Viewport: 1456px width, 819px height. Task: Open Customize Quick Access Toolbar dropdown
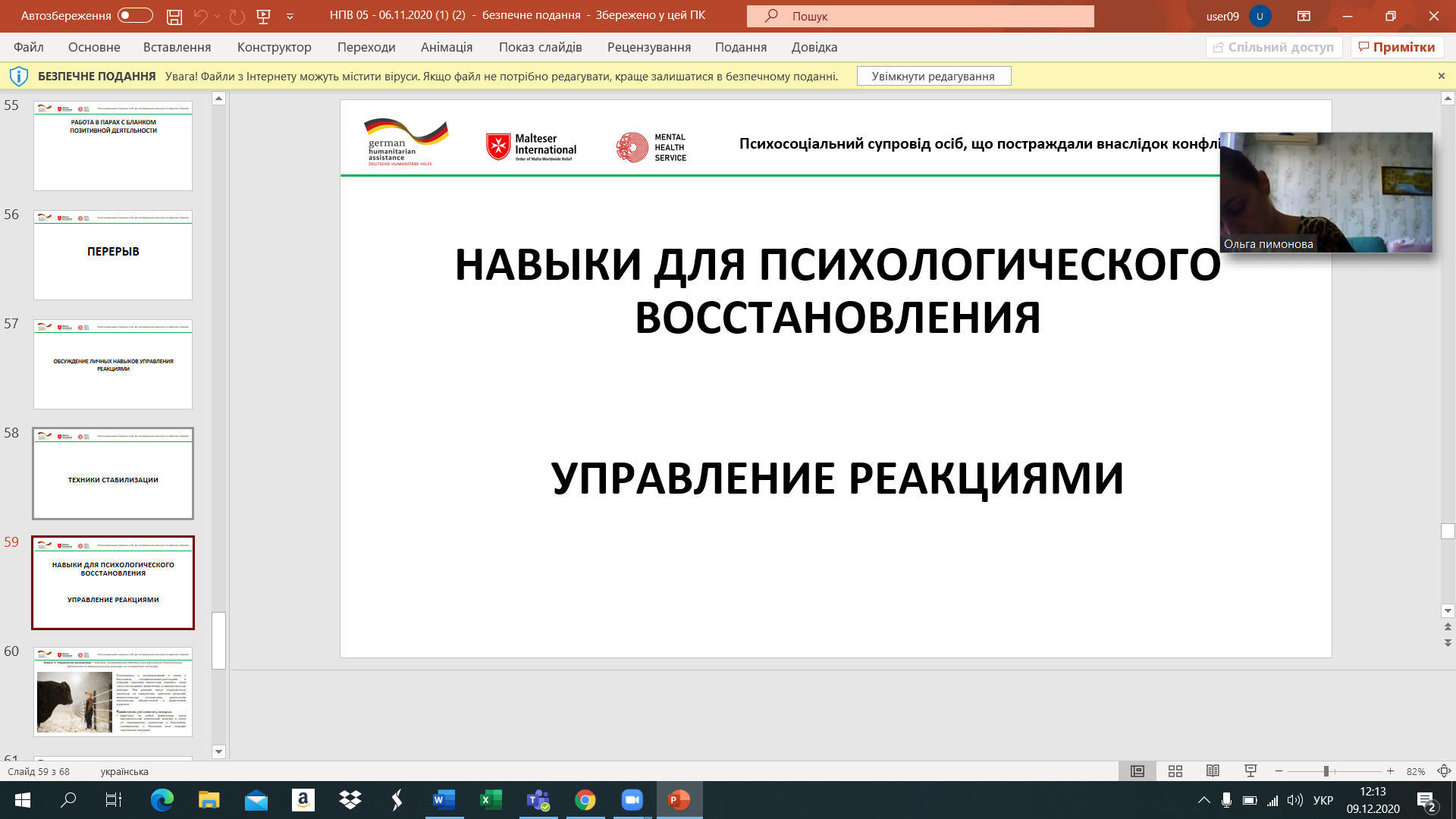tap(290, 16)
